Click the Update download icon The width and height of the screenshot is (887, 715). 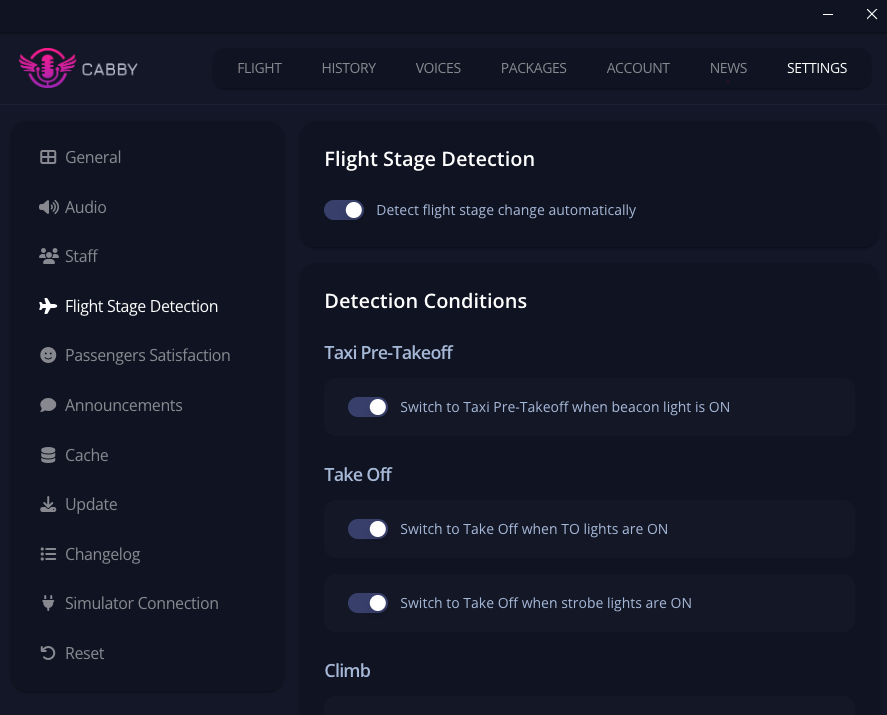coord(48,504)
